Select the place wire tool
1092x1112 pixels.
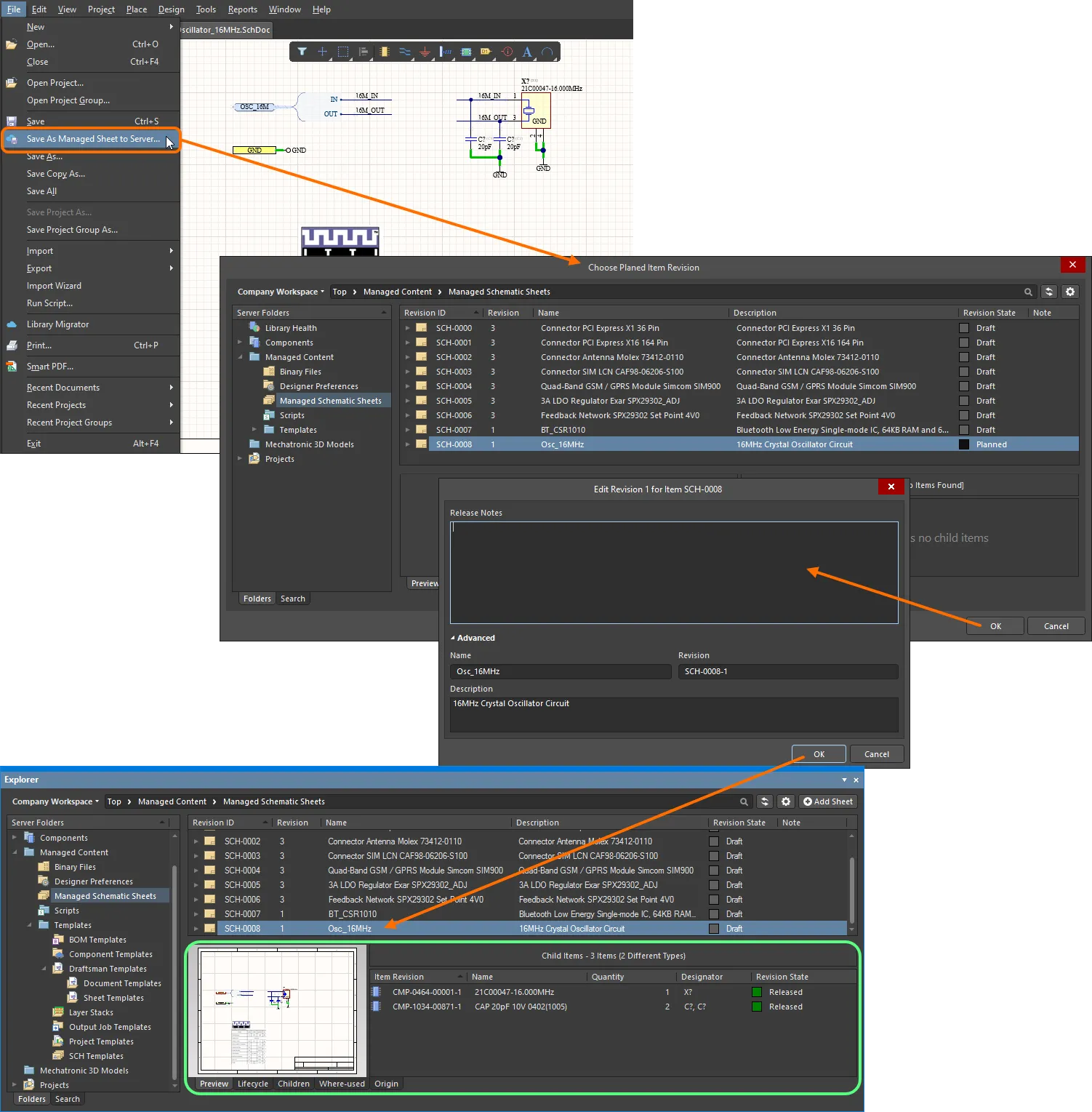click(x=405, y=52)
